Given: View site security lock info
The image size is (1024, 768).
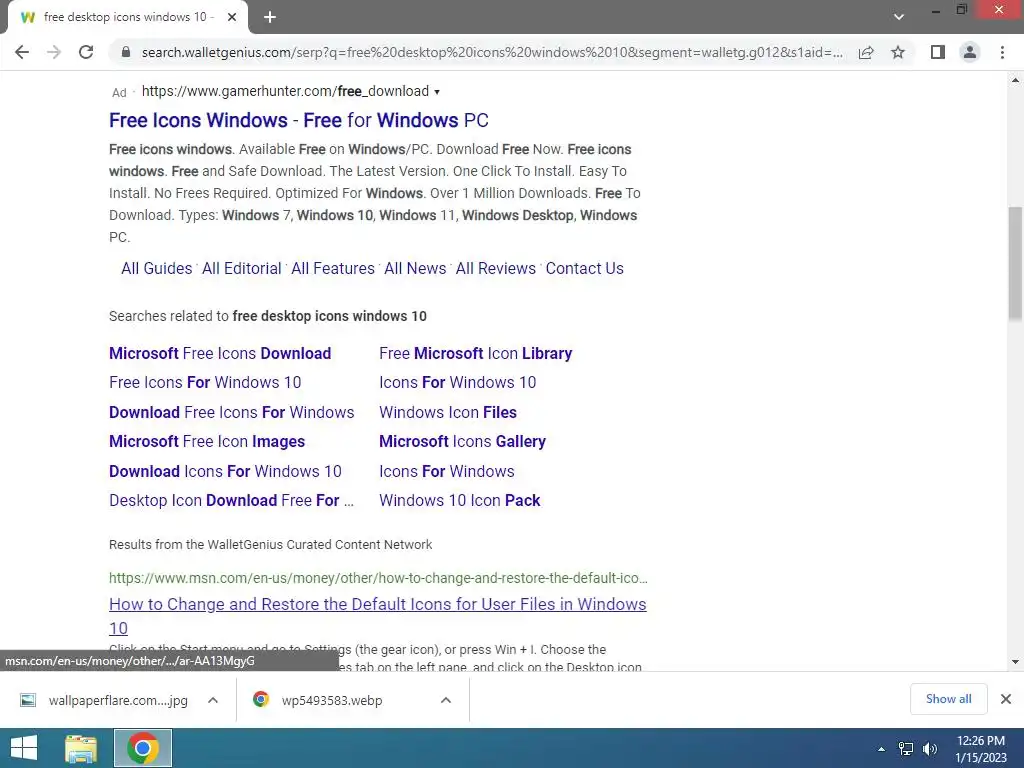Looking at the screenshot, I should 126,52.
